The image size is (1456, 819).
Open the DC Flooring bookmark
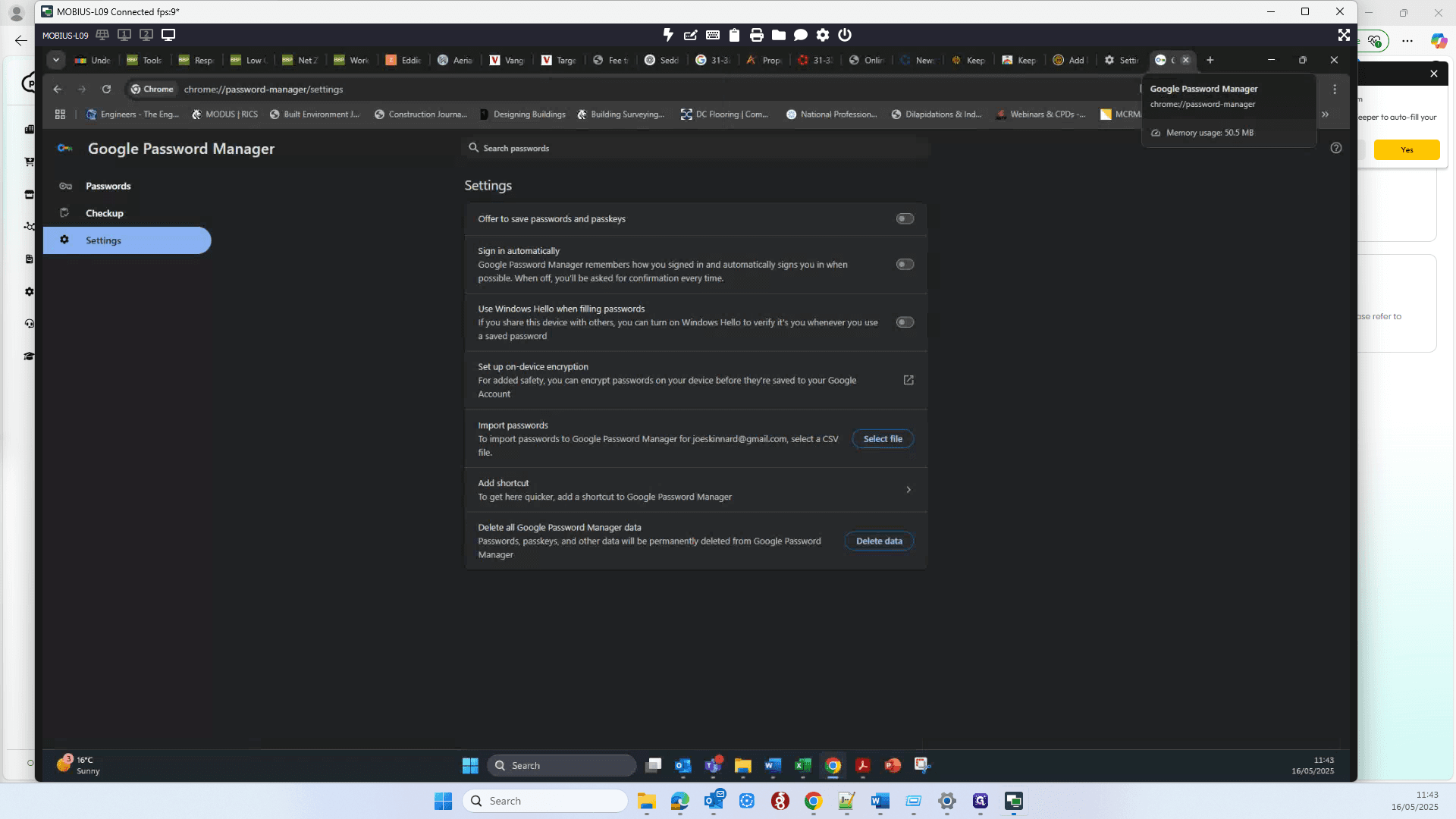tap(724, 115)
